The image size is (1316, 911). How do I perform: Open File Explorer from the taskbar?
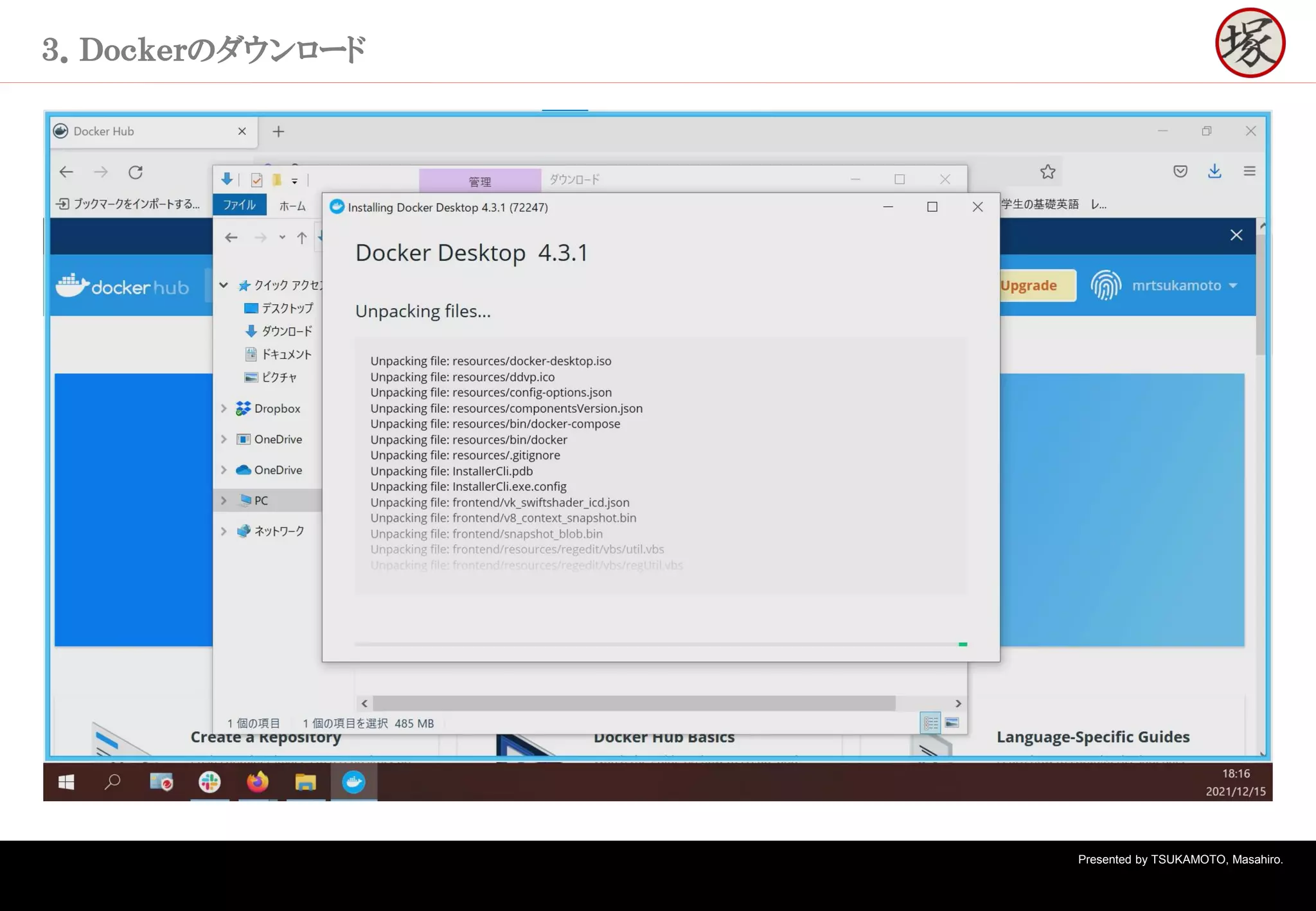click(305, 782)
